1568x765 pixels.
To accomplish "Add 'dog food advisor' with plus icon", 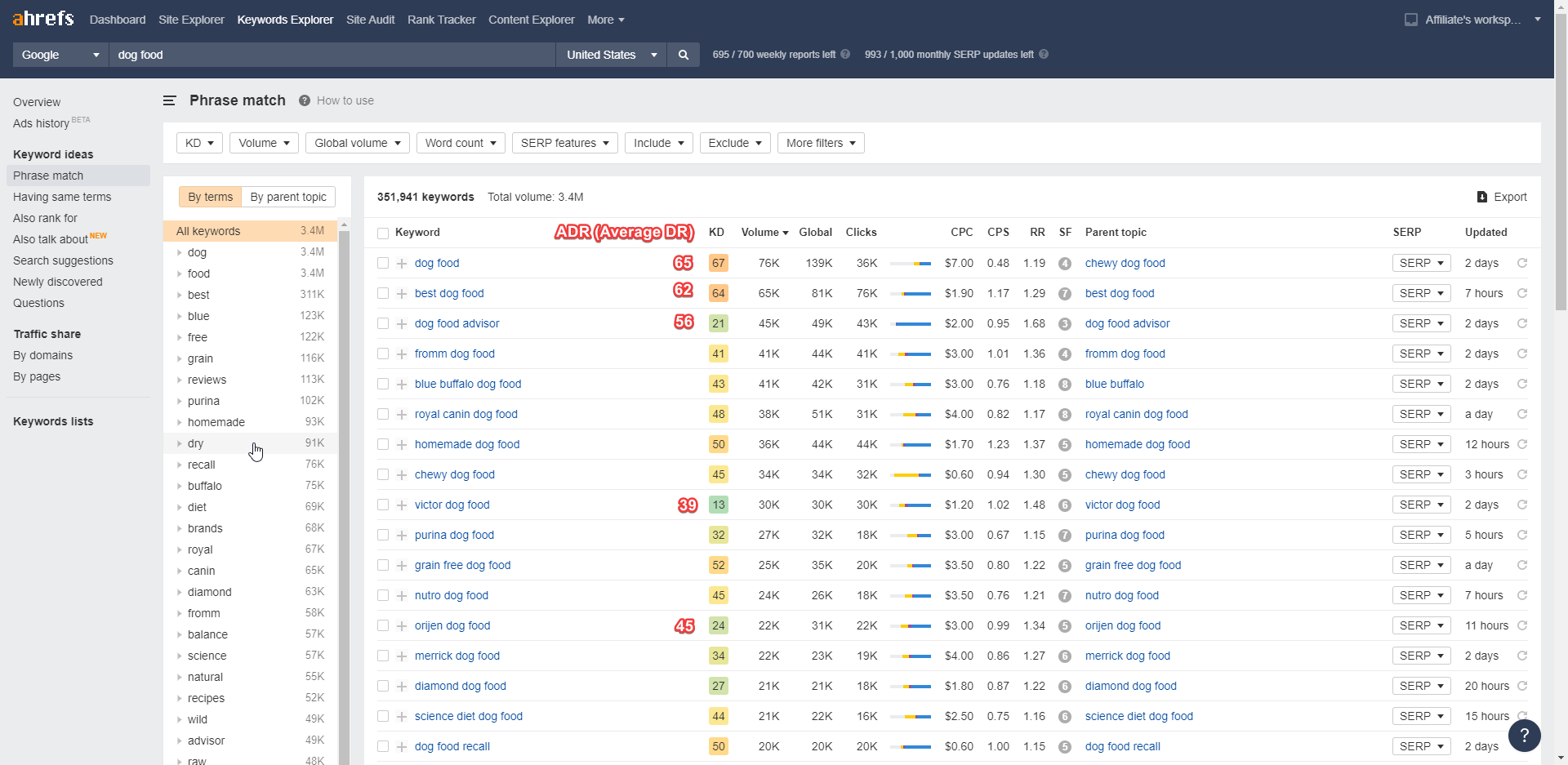I will [402, 324].
